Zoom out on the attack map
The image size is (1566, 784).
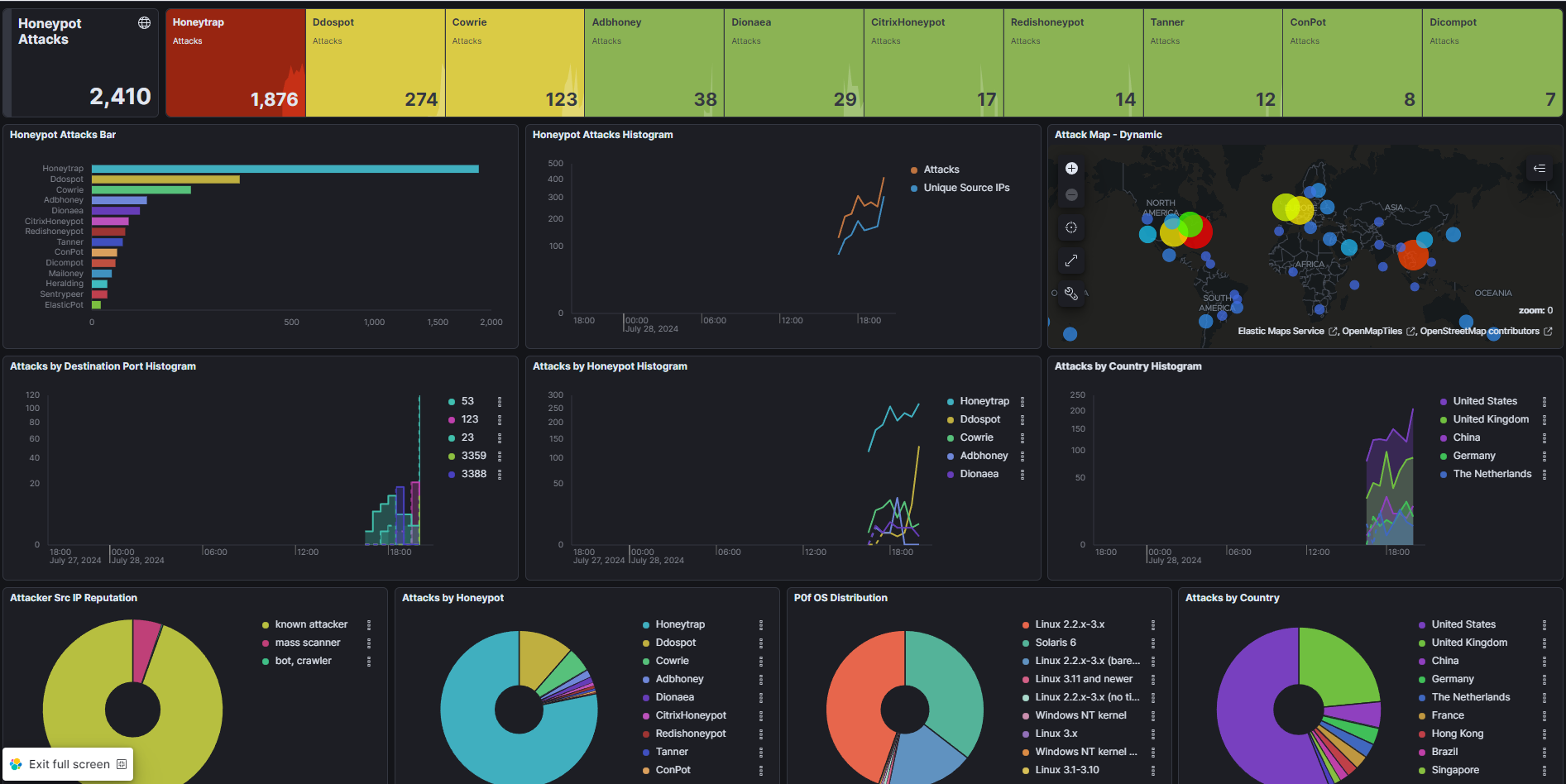(x=1071, y=195)
